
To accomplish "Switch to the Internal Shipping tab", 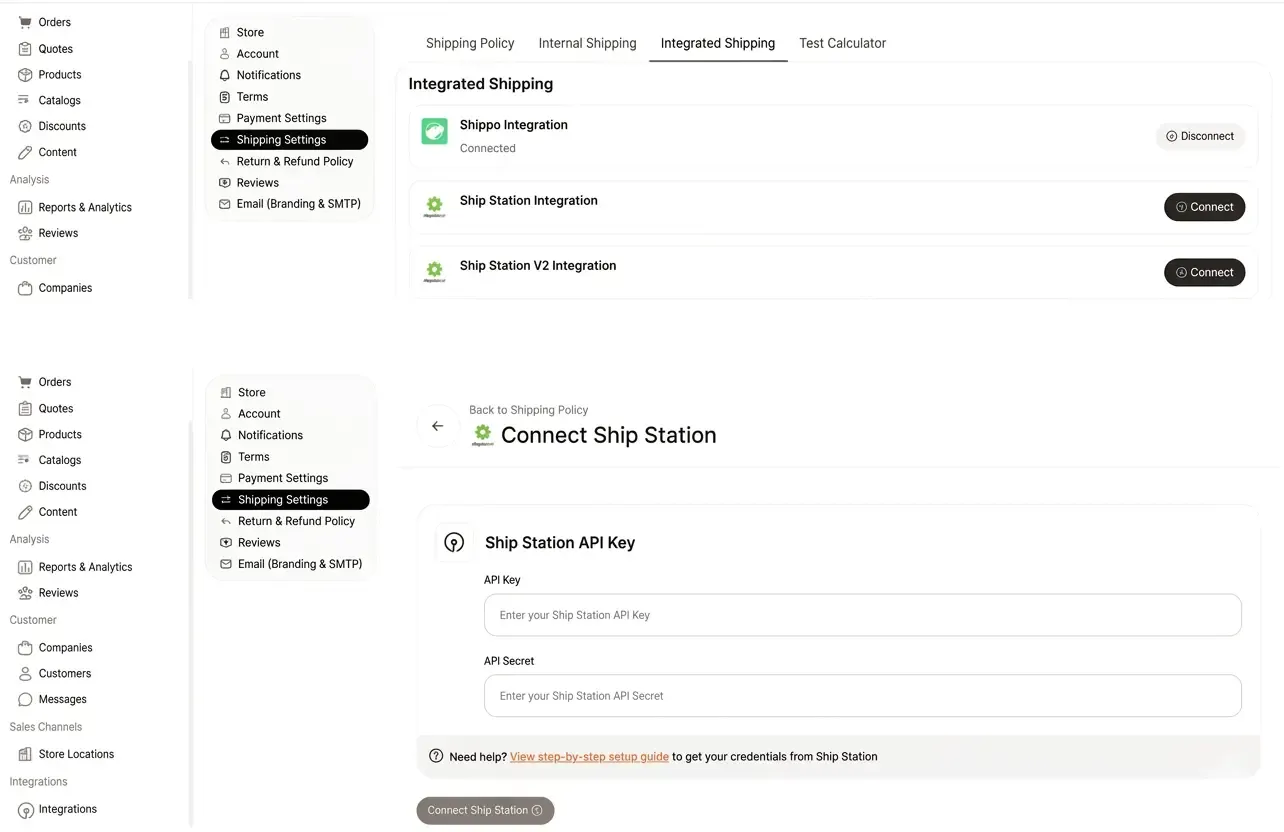I will [587, 43].
